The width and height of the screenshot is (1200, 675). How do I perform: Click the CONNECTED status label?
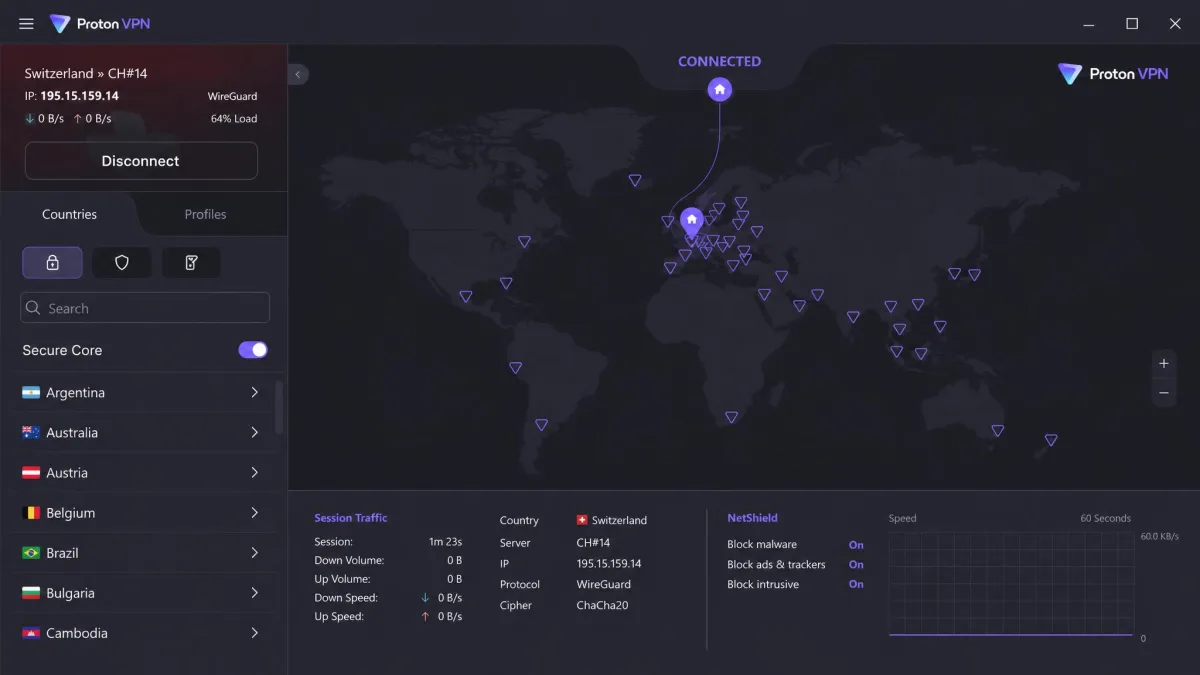click(719, 61)
